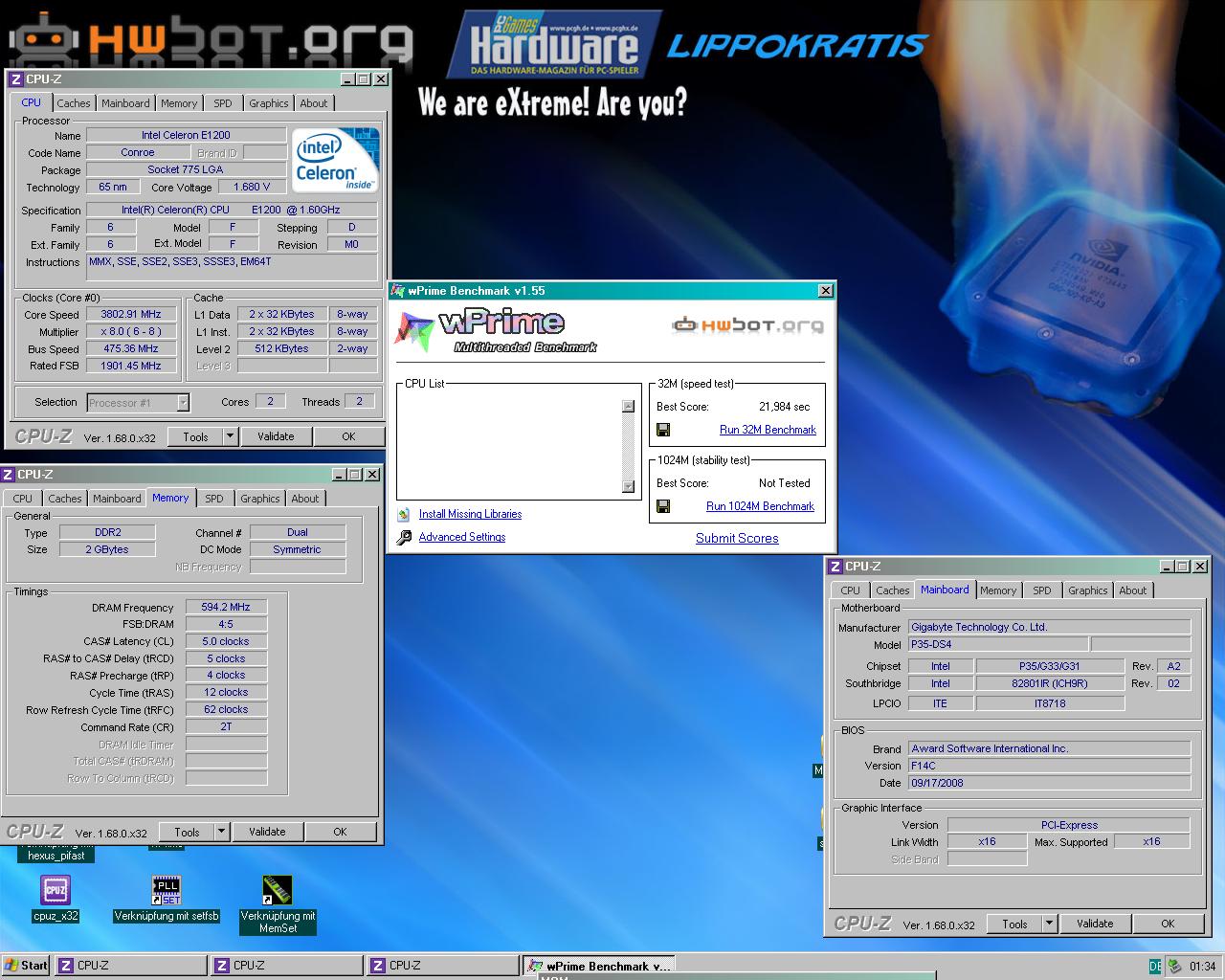The width and height of the screenshot is (1225, 980).
Task: Click the Core Voltage value 1.680 V
Action: (x=252, y=188)
